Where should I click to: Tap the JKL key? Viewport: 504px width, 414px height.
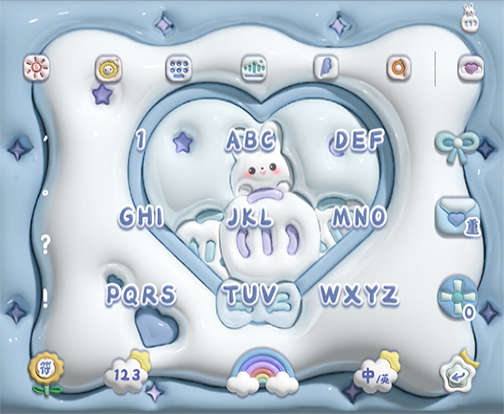tap(250, 217)
